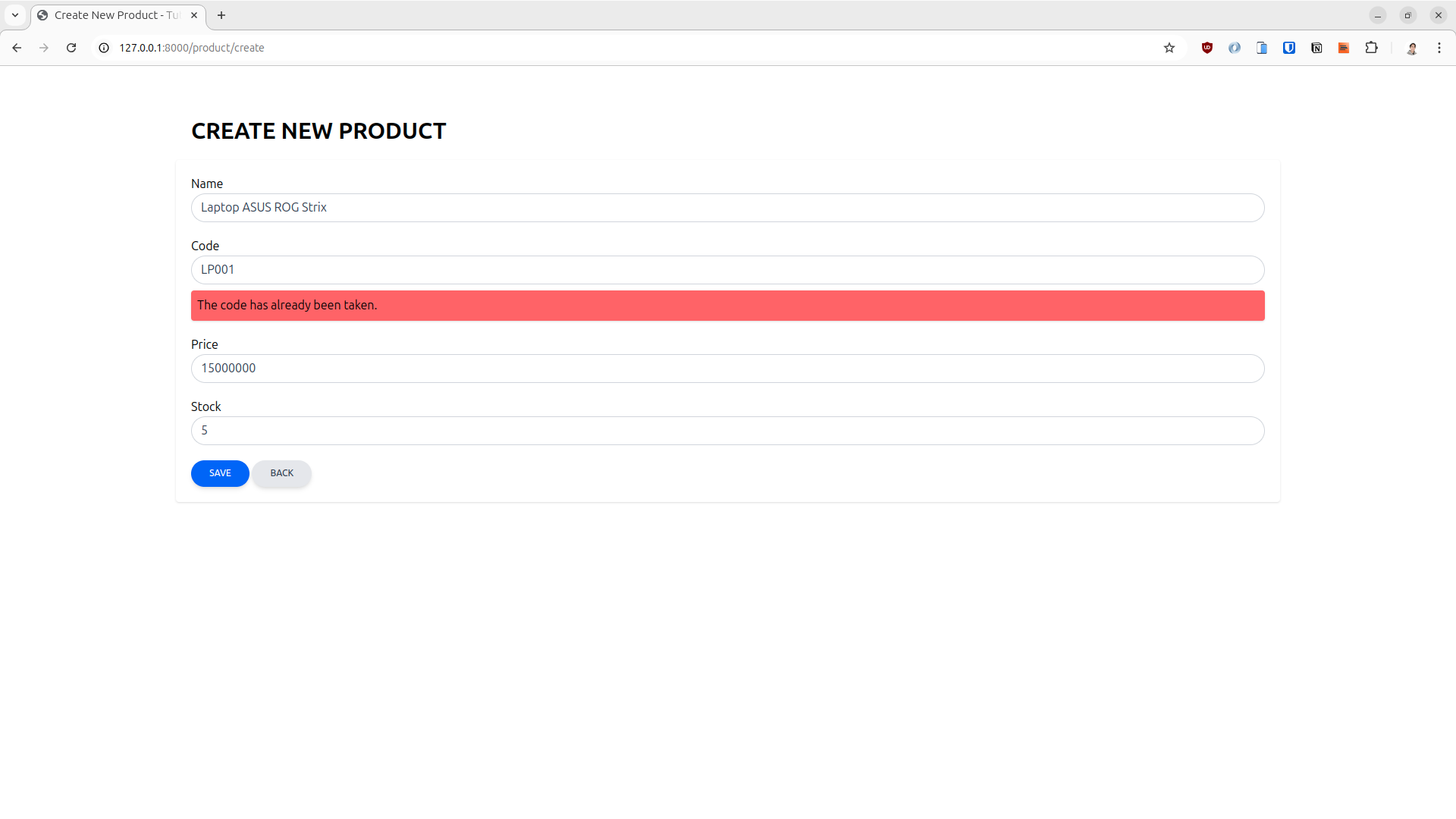Open the Bitwarden password manager extension
This screenshot has height=819, width=1456.
click(x=1289, y=47)
